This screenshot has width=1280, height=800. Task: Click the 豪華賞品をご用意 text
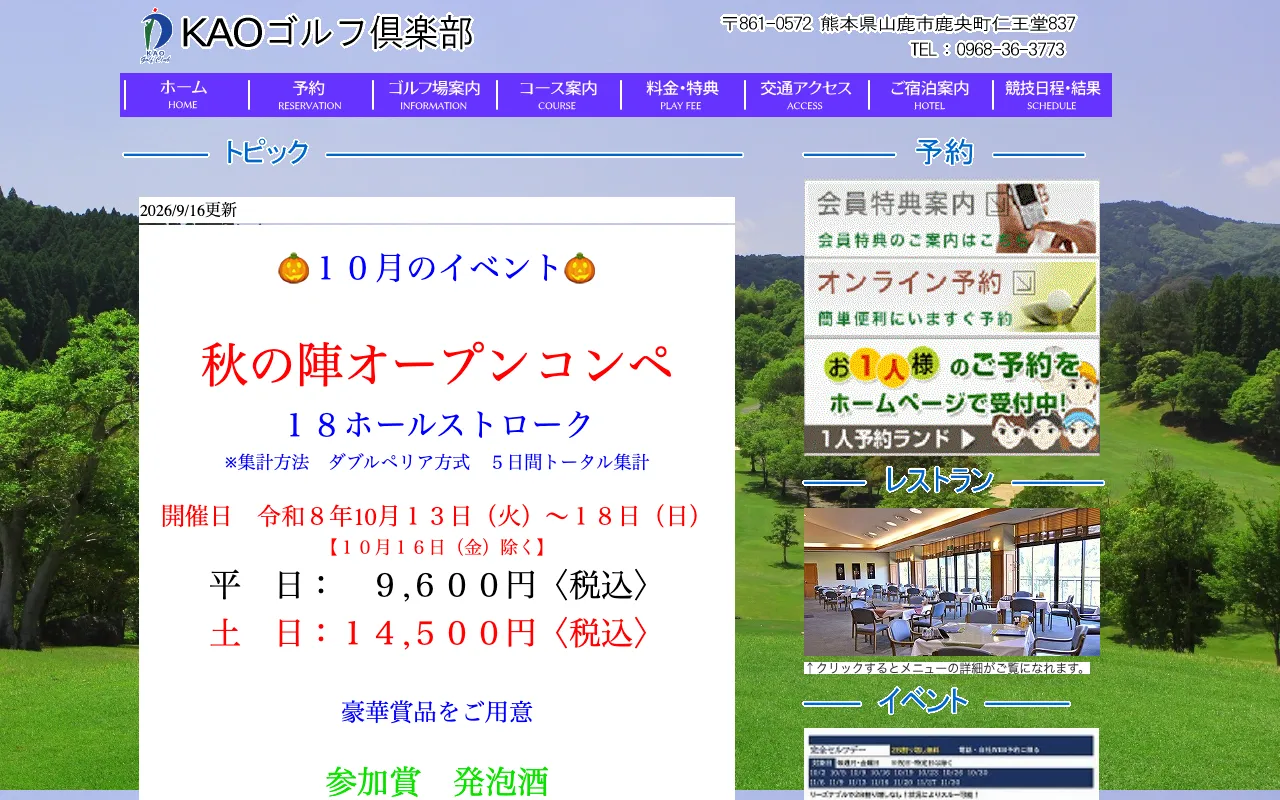coord(437,712)
